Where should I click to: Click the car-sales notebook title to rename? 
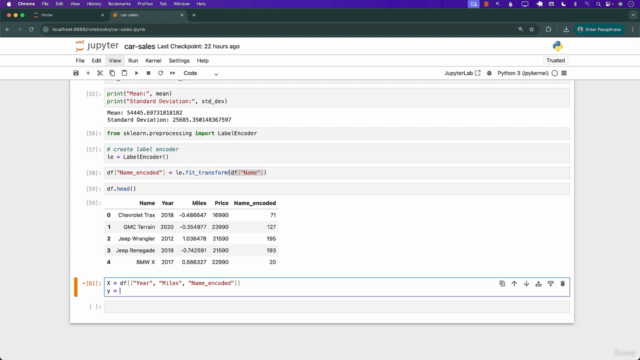(140, 47)
